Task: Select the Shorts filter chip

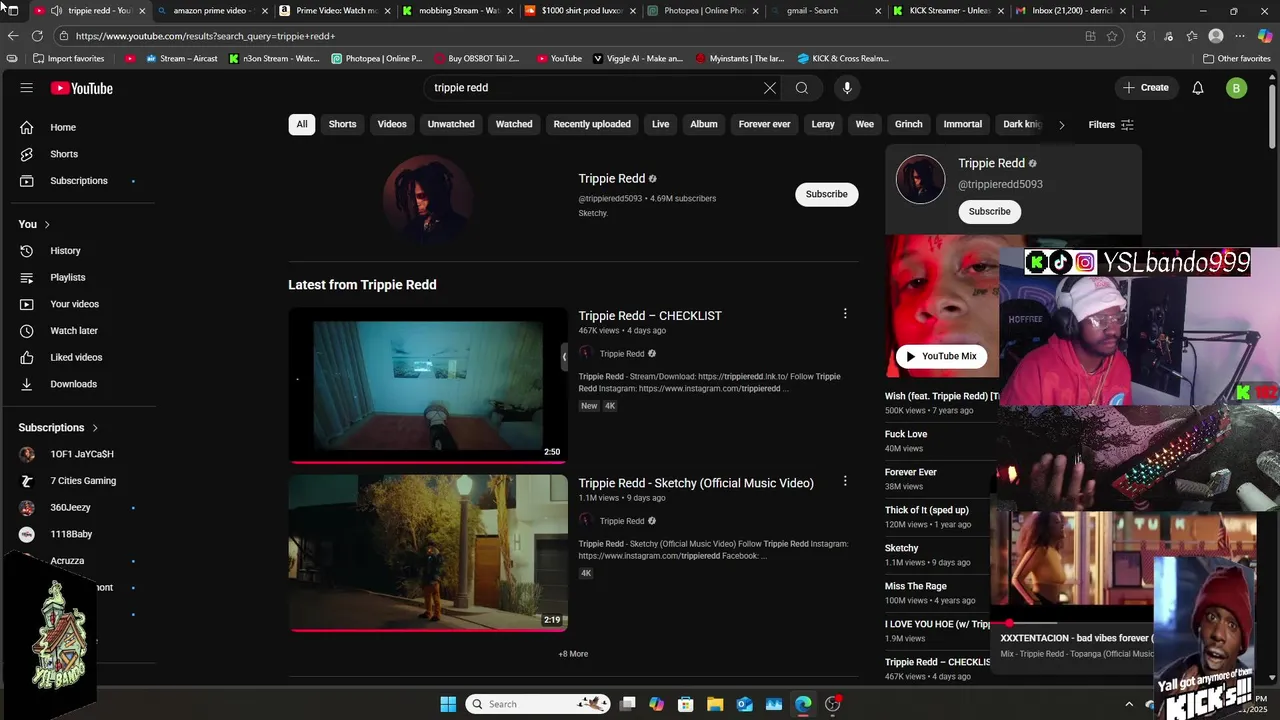Action: (x=343, y=124)
